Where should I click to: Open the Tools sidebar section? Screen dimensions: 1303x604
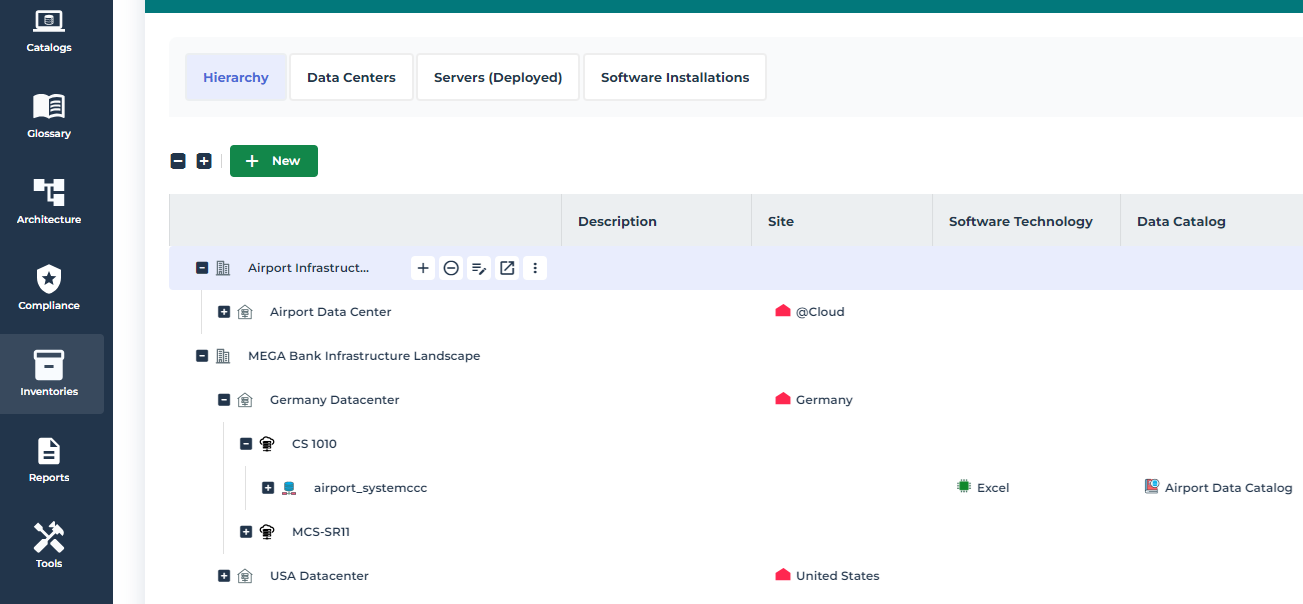tap(49, 546)
